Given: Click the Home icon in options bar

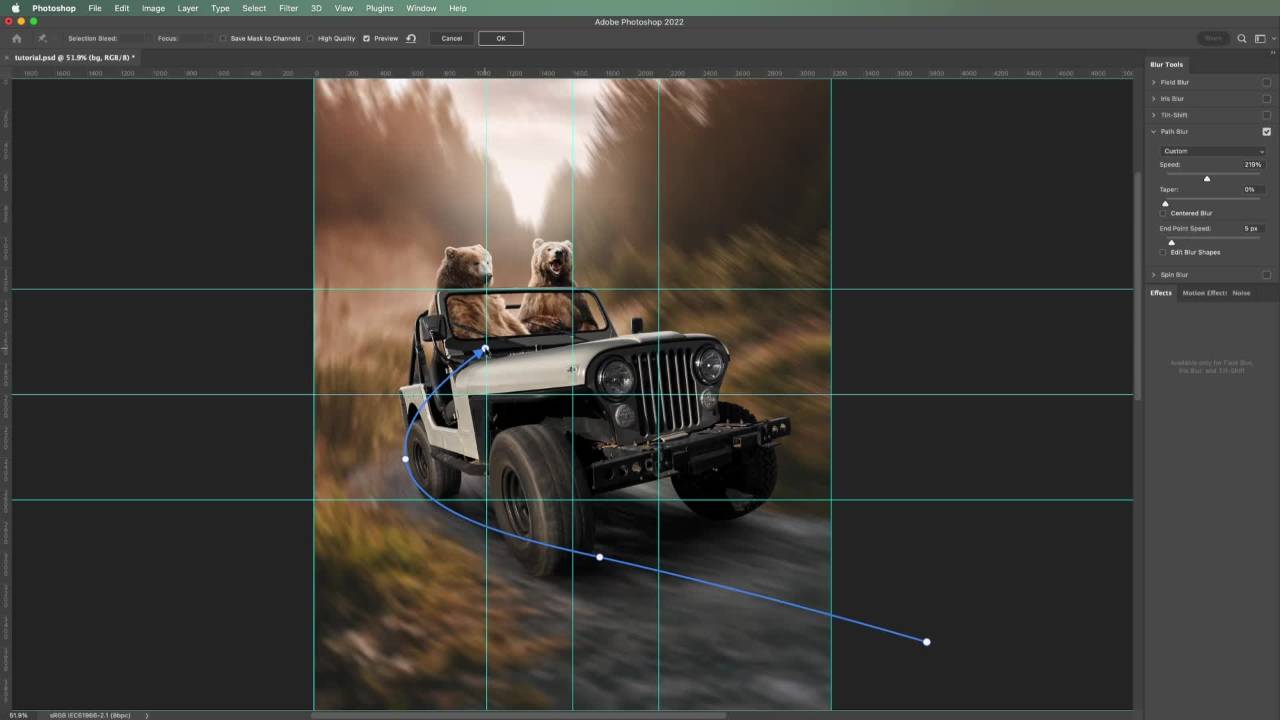Looking at the screenshot, I should pyautogui.click(x=16, y=38).
